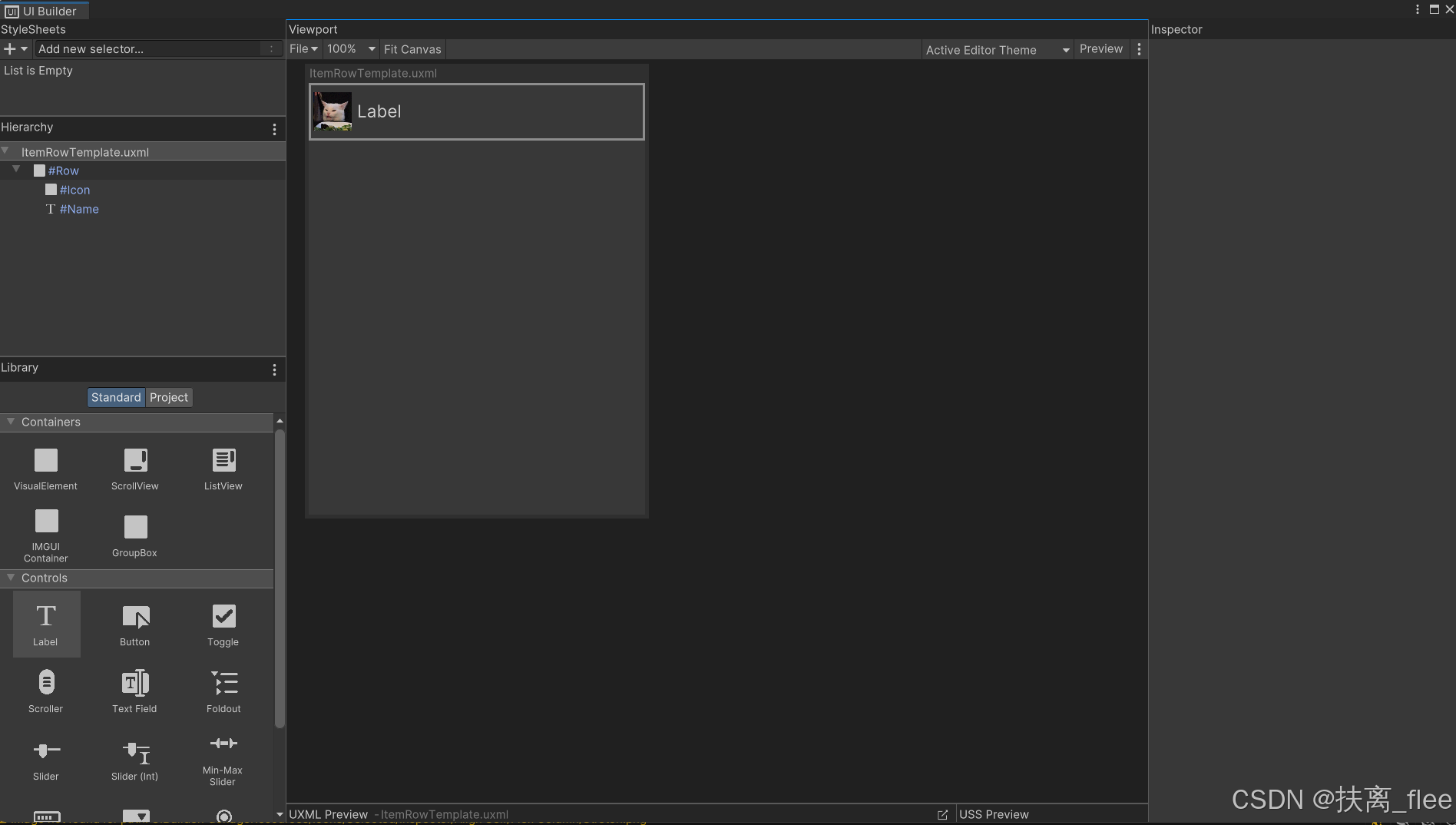Open the Active Editor Theme dropdown

click(x=996, y=49)
